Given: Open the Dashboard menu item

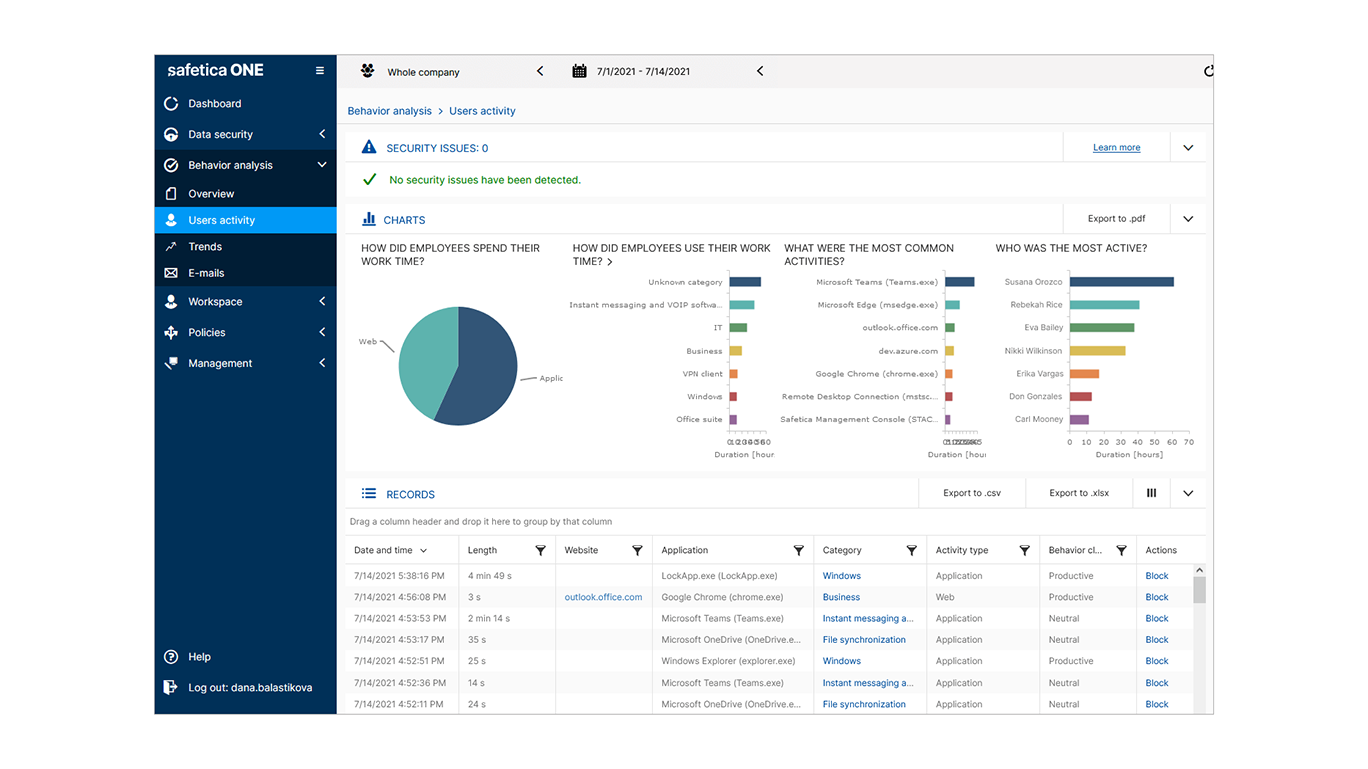Looking at the screenshot, I should click(x=245, y=103).
